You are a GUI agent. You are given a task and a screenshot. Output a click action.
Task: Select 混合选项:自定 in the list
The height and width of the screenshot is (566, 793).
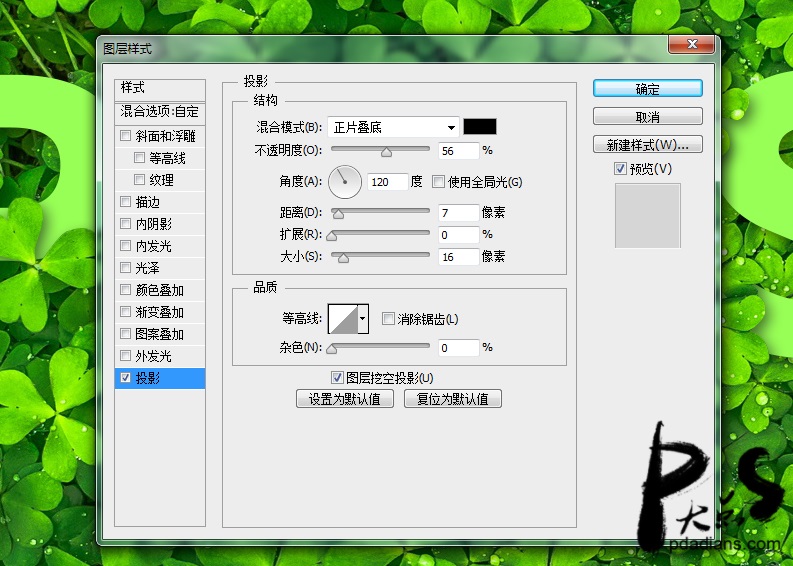(x=160, y=112)
